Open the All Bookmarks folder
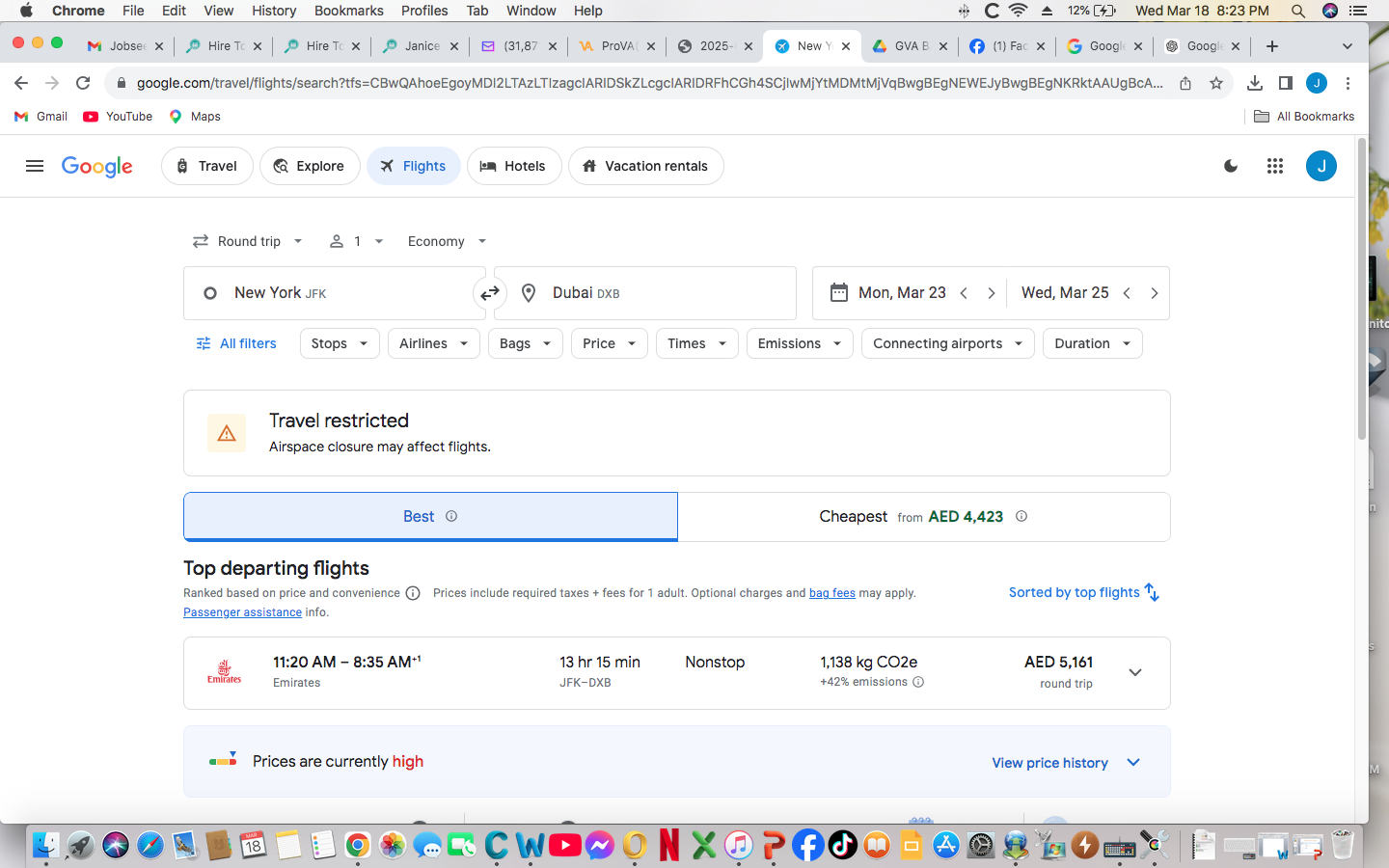The width and height of the screenshot is (1389, 868). coord(1304,117)
